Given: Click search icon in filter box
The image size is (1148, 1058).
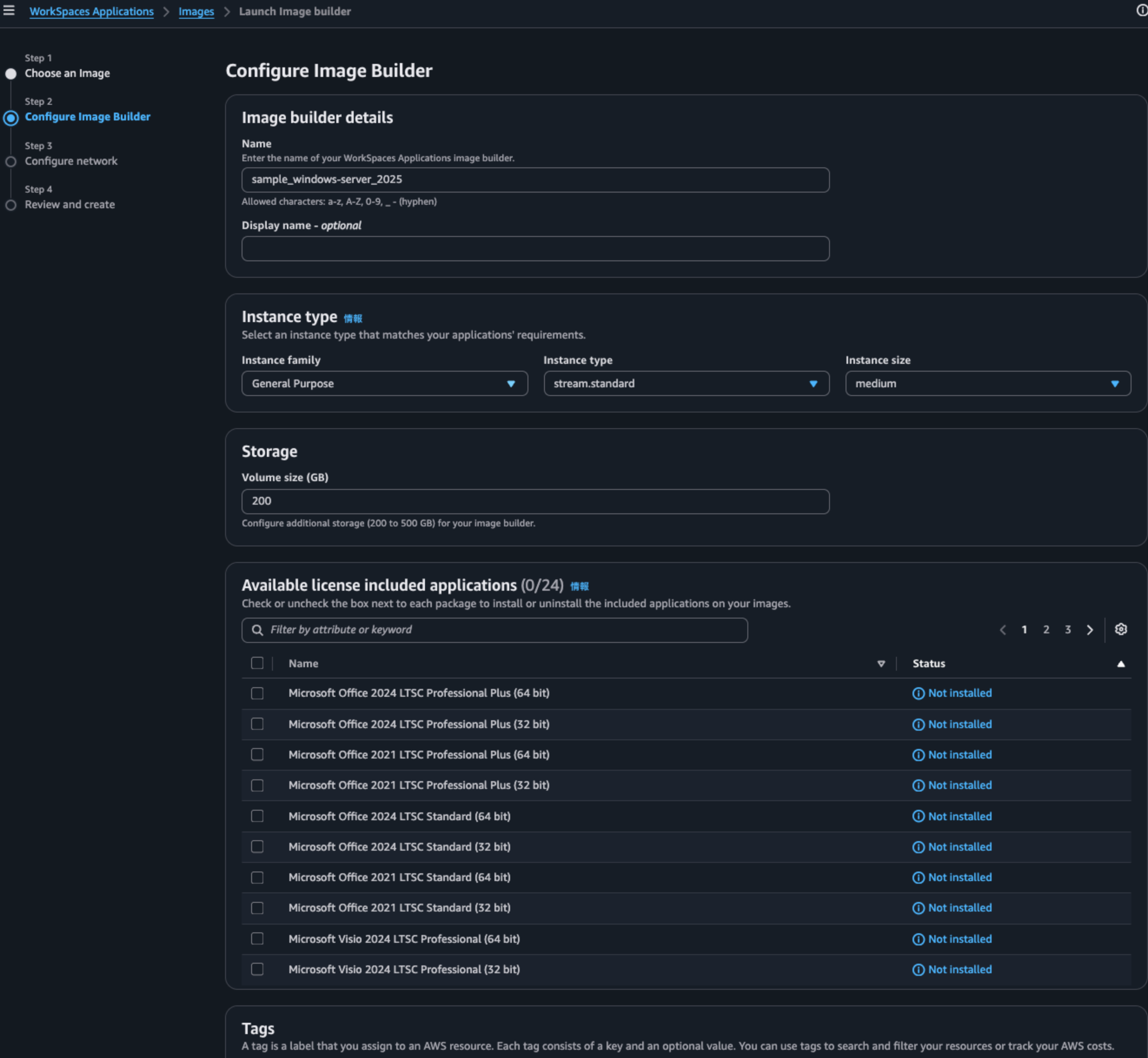Looking at the screenshot, I should tap(258, 630).
